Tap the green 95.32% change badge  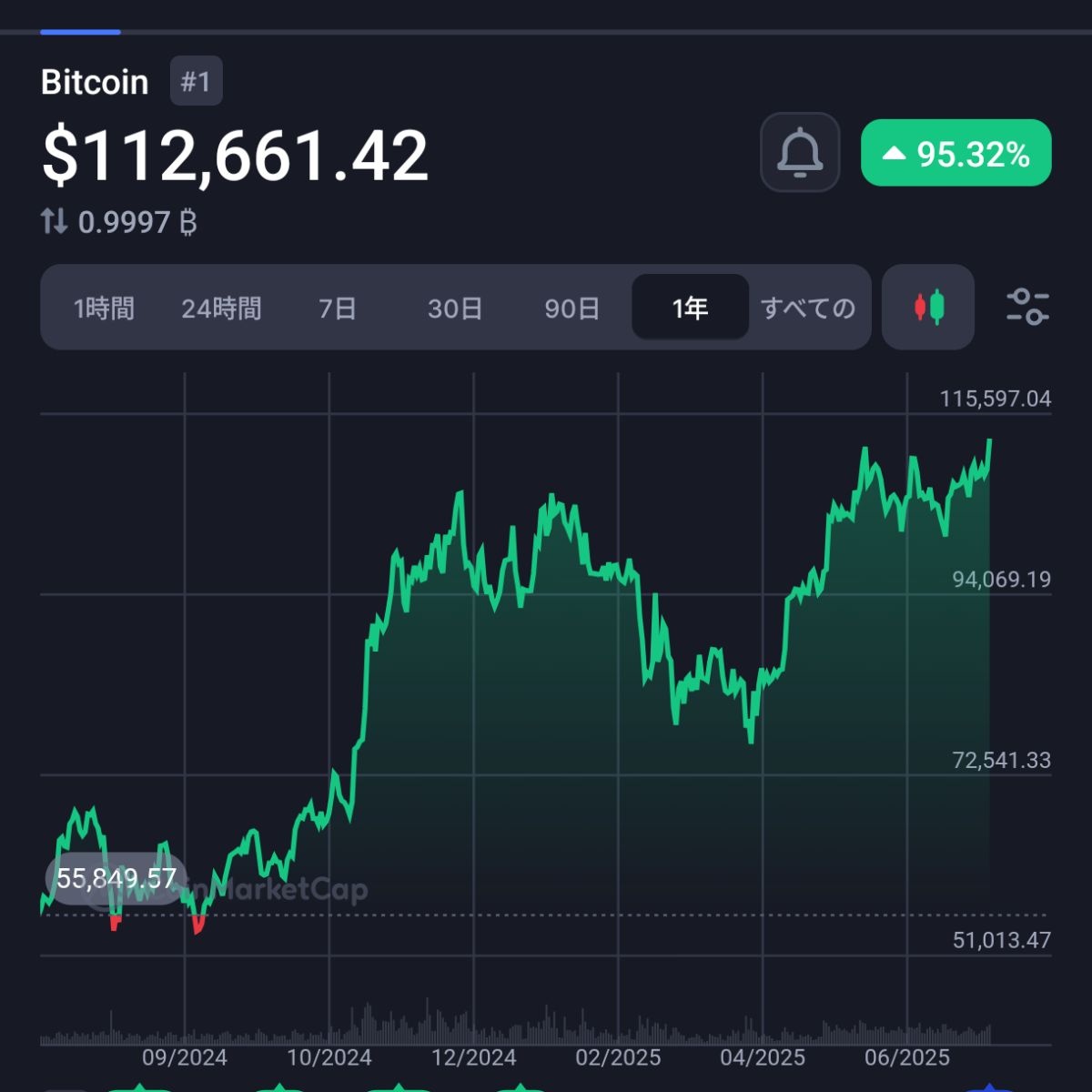(x=955, y=154)
